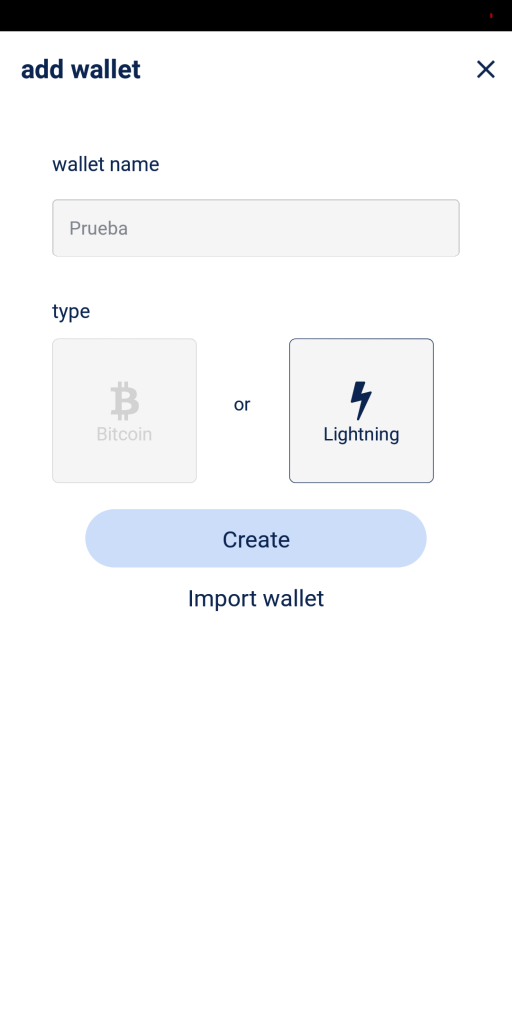Tap the Bitcoin logo icon
512x1024 pixels.
[x=124, y=401]
